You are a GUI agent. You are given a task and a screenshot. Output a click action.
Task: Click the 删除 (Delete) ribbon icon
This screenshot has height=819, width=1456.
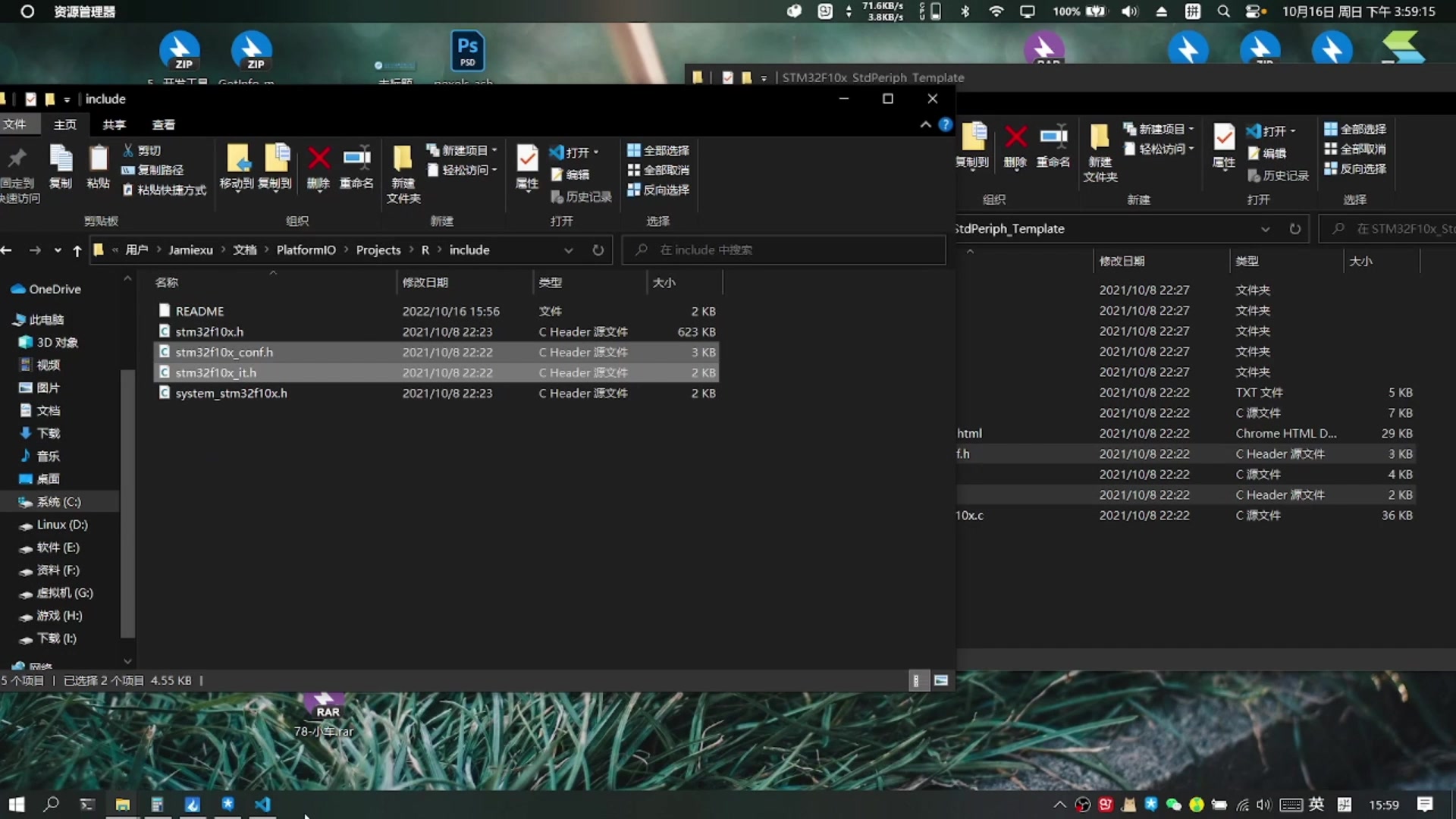click(318, 165)
